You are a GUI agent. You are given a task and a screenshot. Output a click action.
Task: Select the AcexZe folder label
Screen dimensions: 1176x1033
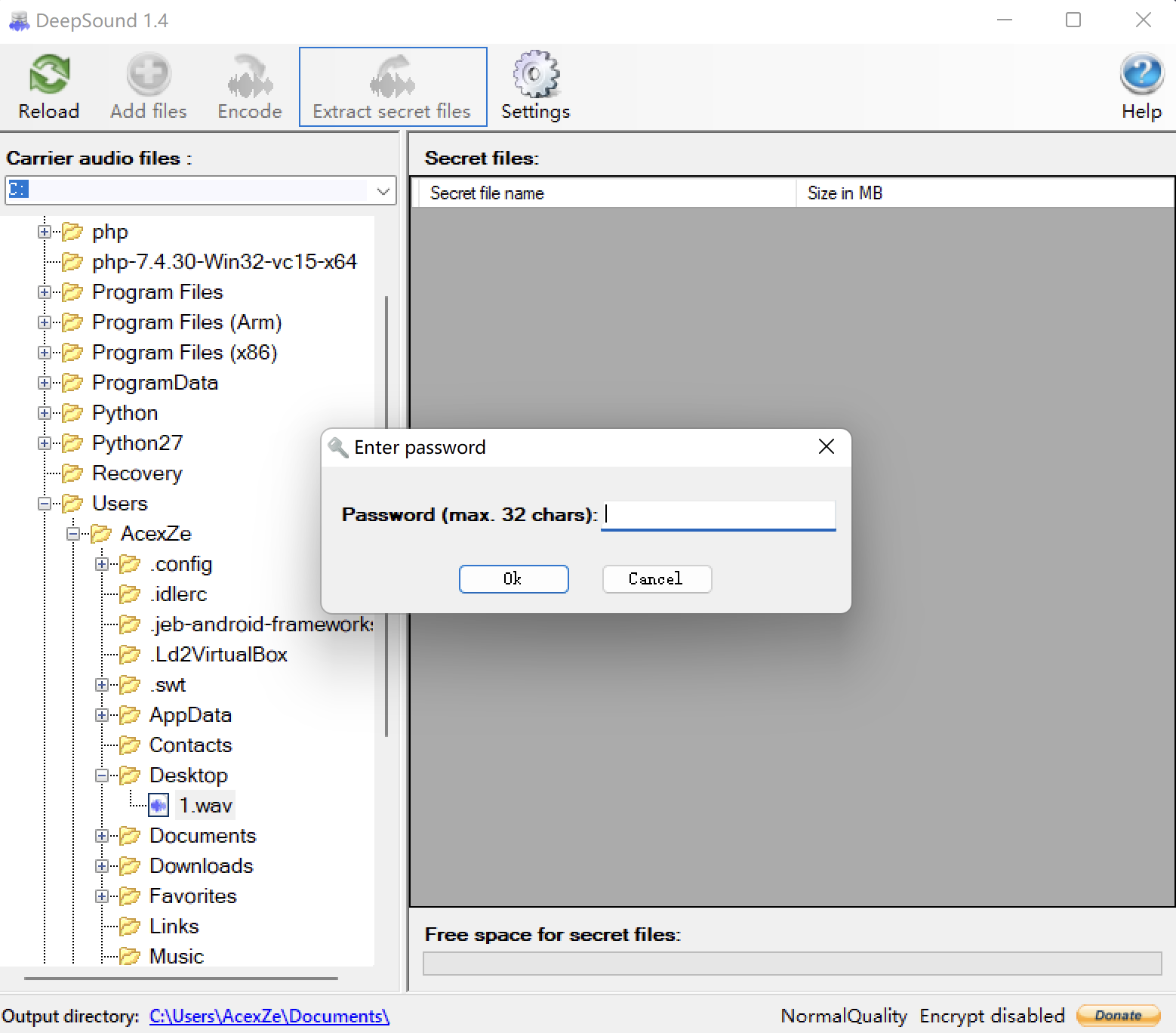point(156,534)
